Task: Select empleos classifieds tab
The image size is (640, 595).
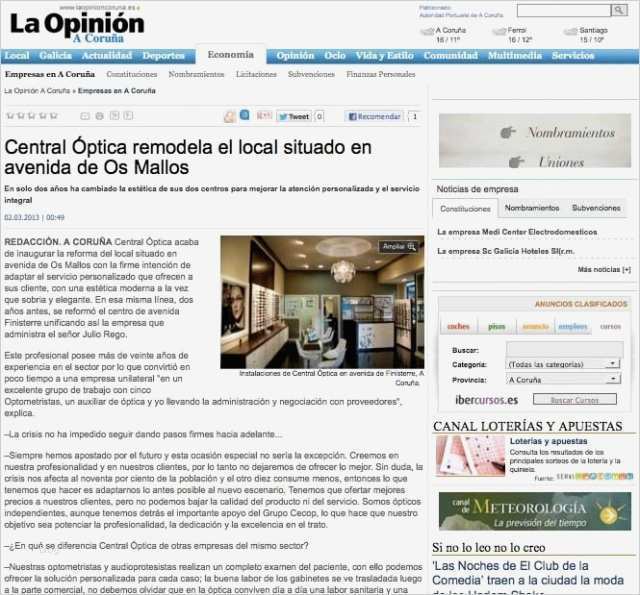Action: pyautogui.click(x=572, y=326)
